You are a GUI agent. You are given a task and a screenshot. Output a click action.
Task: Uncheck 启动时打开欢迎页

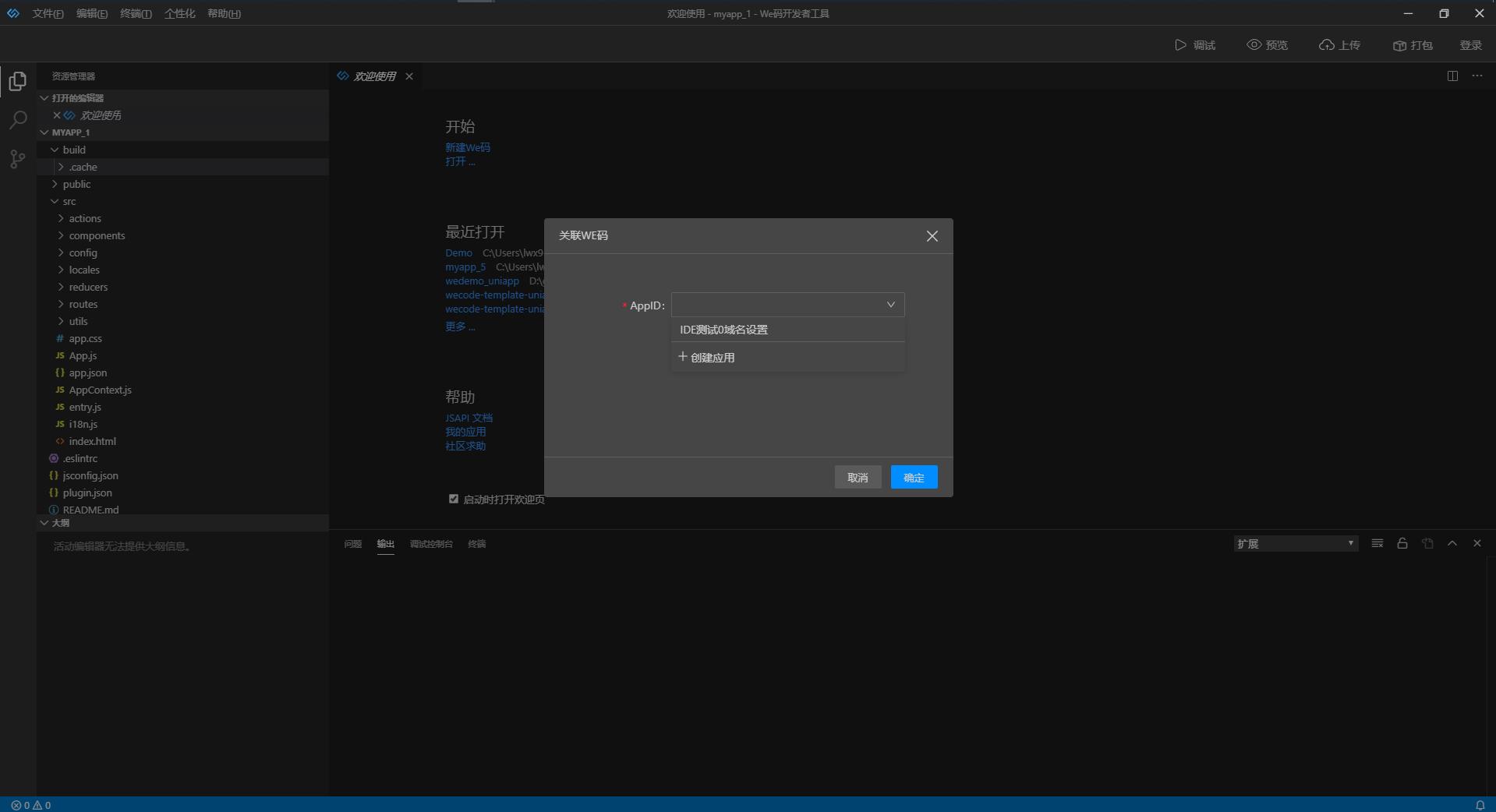pyautogui.click(x=453, y=499)
